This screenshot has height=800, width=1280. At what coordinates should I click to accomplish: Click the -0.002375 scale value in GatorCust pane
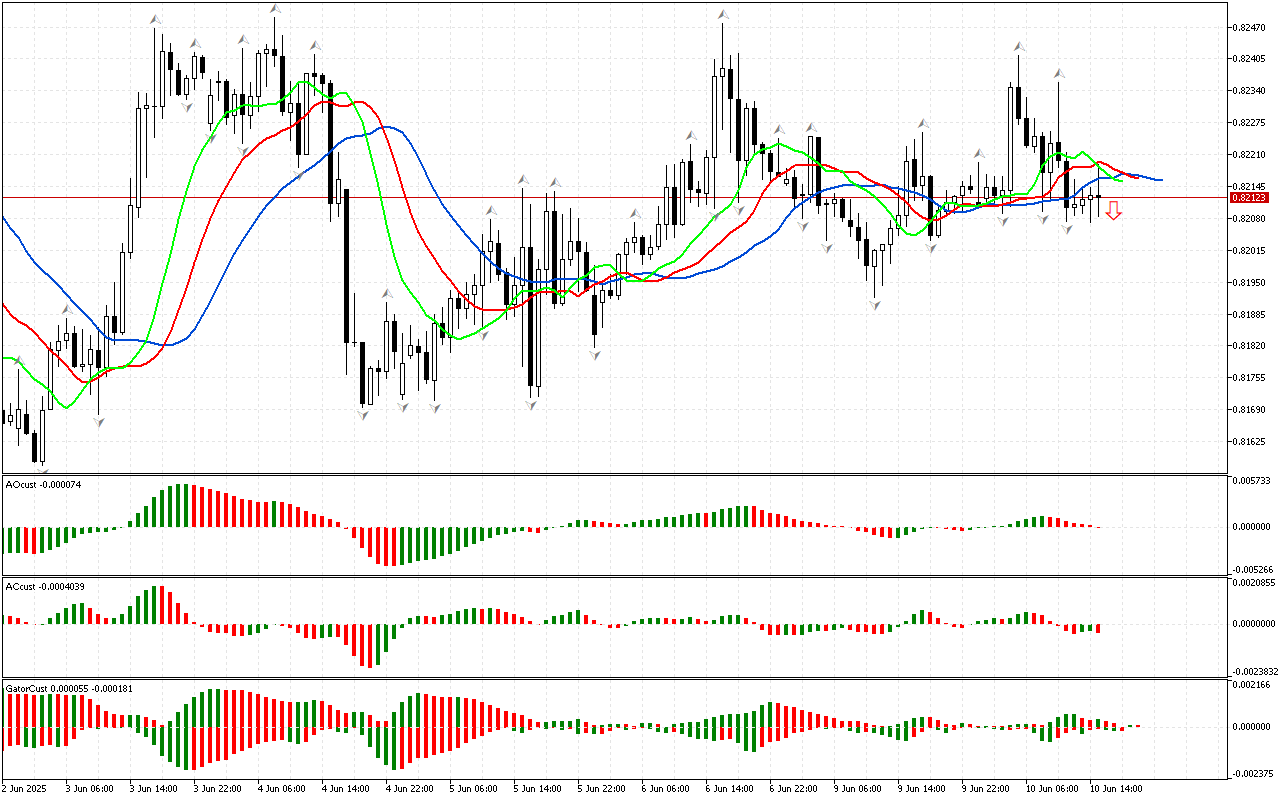[1251, 773]
